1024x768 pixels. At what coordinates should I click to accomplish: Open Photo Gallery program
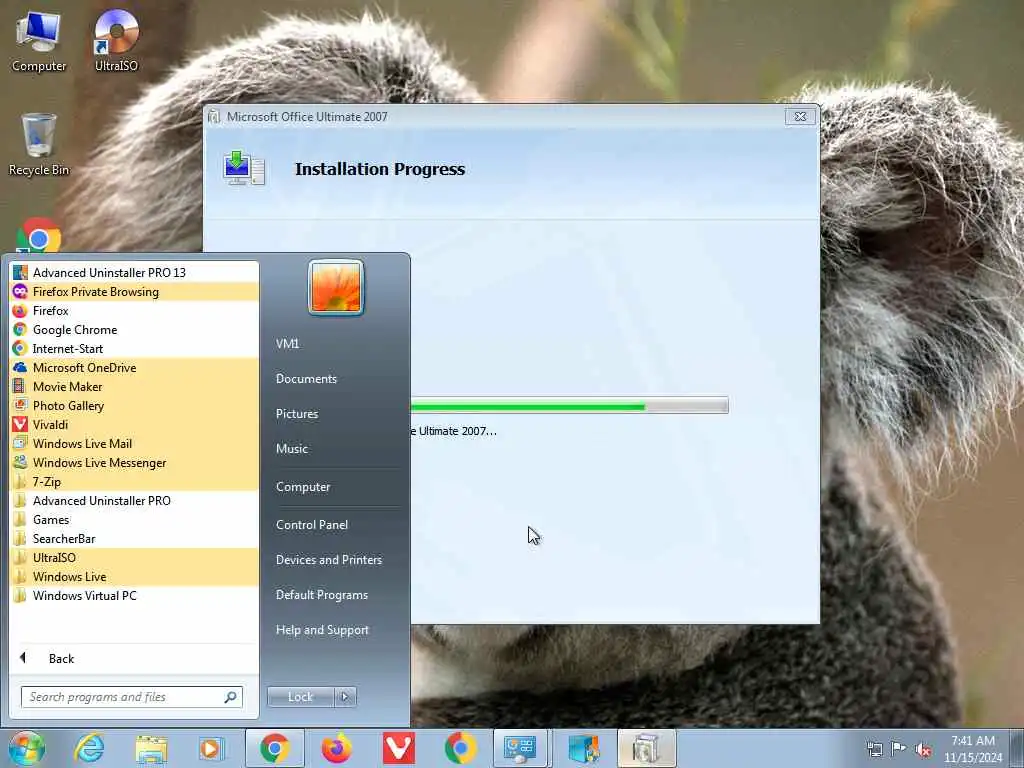coord(135,405)
